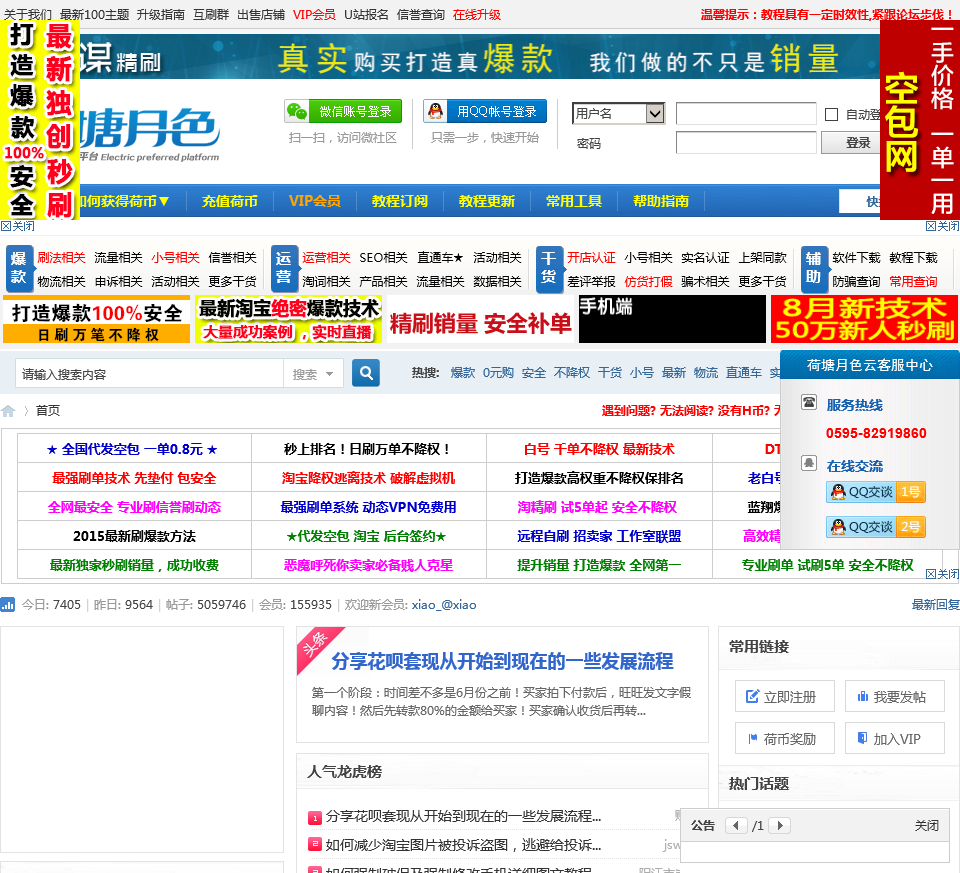Open QQ交谈 2号 chat
The height and width of the screenshot is (873, 960).
pos(874,526)
